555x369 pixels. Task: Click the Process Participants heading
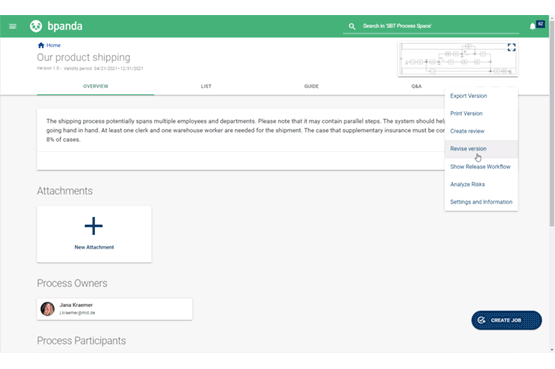coord(81,341)
